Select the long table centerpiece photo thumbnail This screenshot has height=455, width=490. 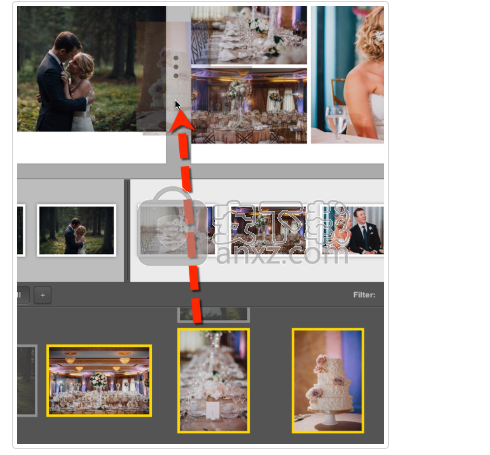pyautogui.click(x=213, y=380)
